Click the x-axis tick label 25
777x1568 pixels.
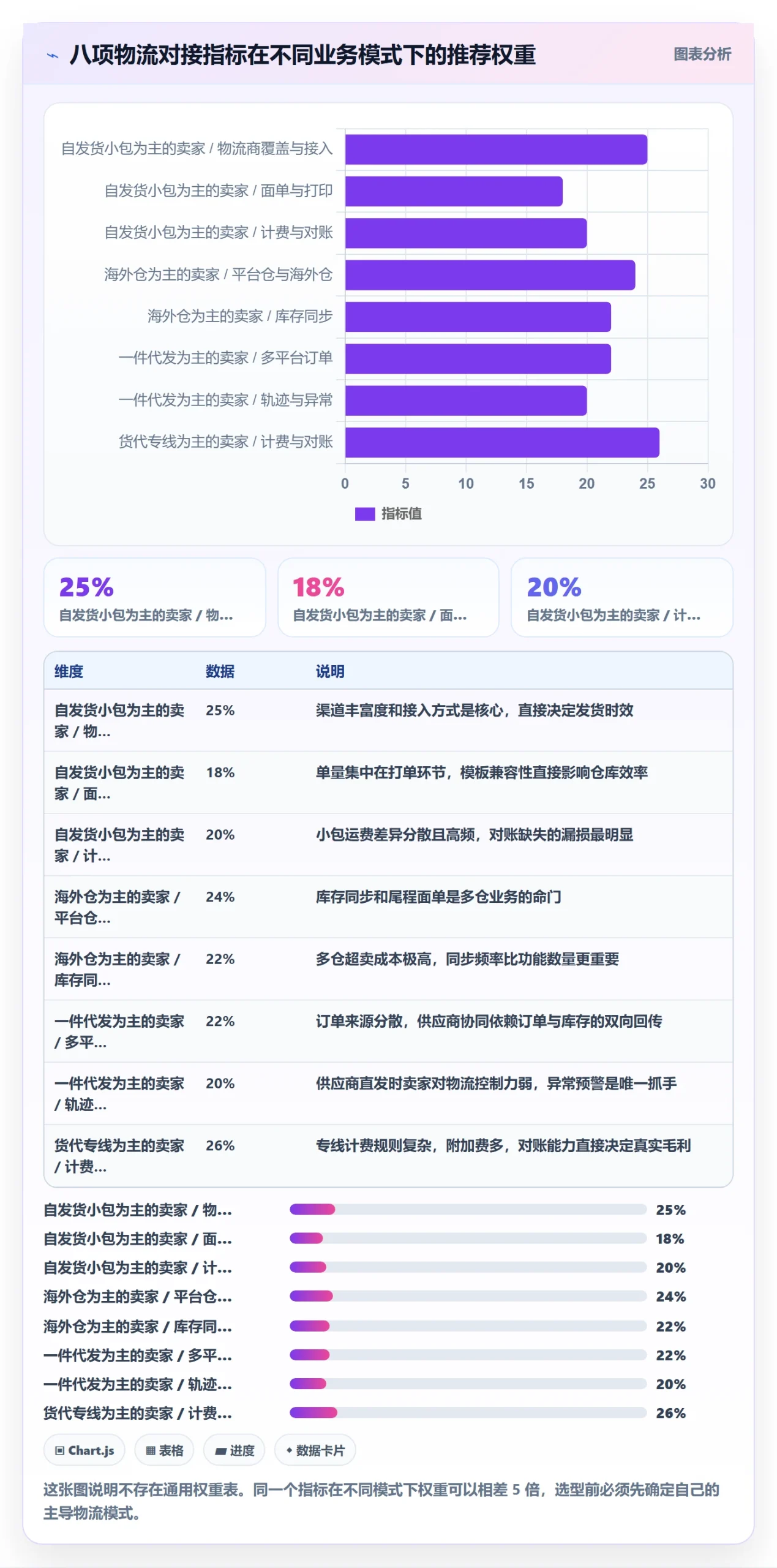point(647,483)
